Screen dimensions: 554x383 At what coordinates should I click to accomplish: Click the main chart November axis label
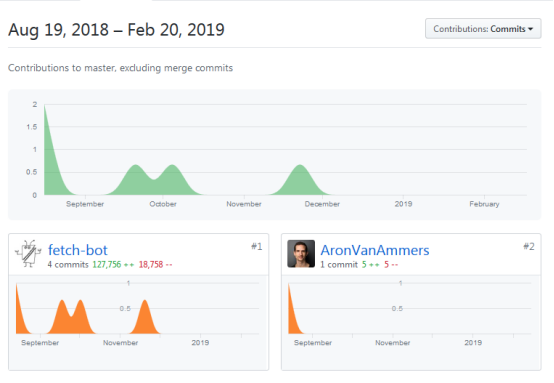click(x=244, y=204)
